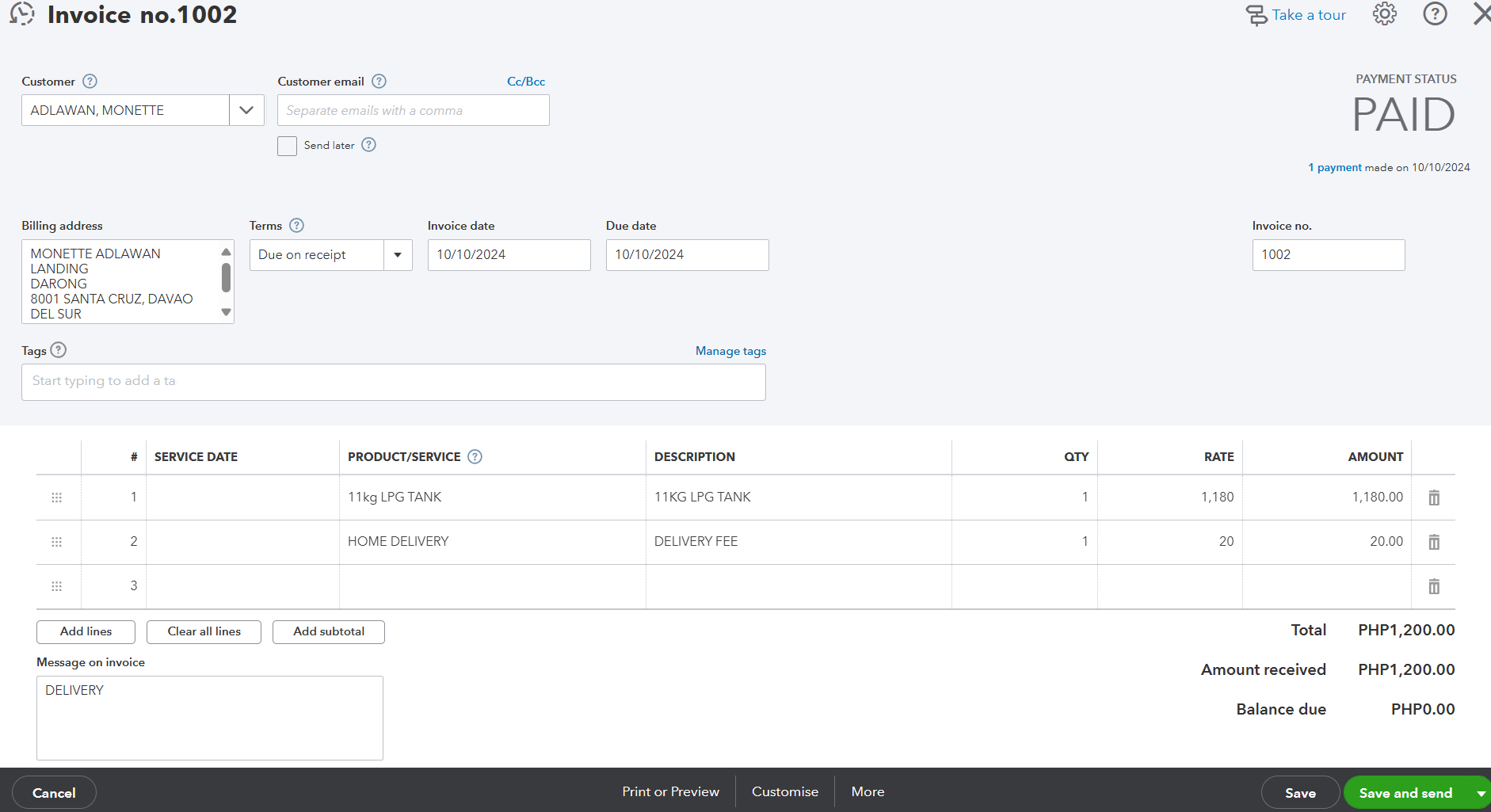Show help for the Tags field

tap(59, 350)
